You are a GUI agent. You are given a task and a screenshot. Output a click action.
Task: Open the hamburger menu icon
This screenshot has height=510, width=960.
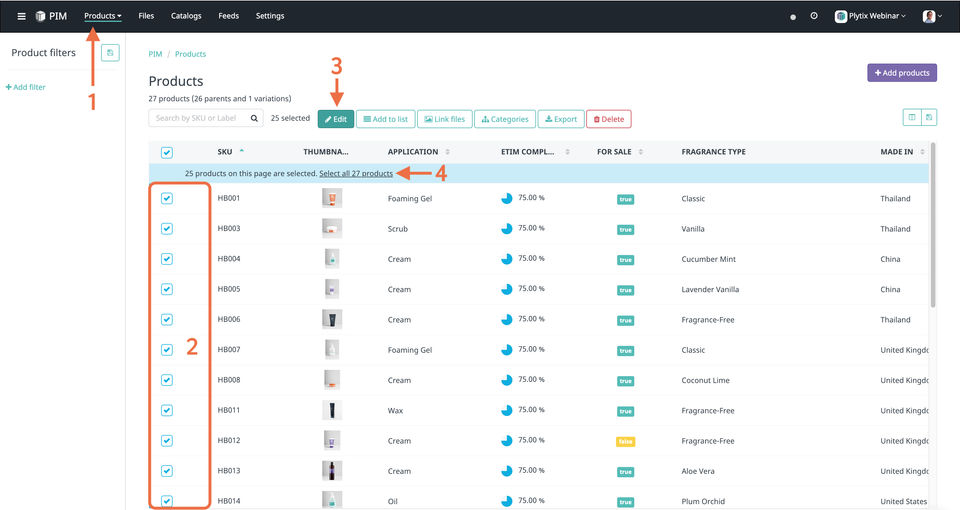coord(21,17)
